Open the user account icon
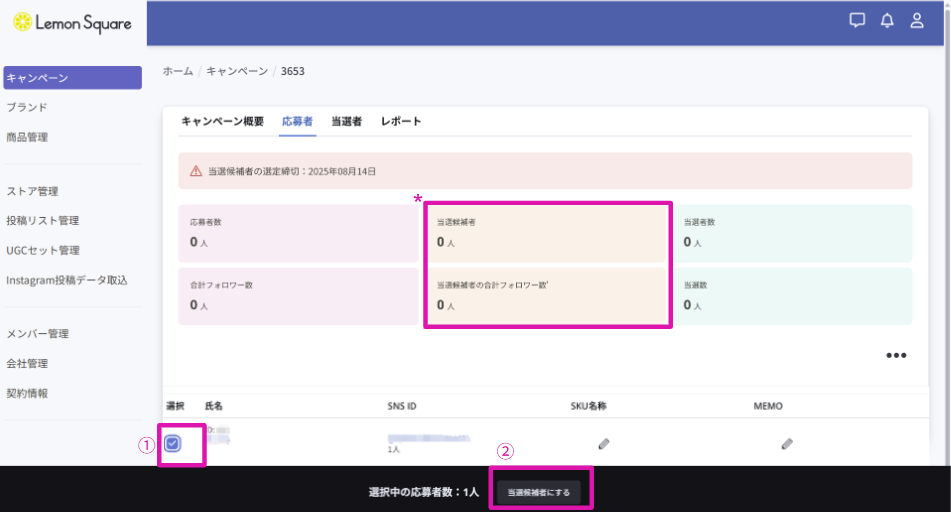Viewport: 951px width, 512px height. (917, 21)
